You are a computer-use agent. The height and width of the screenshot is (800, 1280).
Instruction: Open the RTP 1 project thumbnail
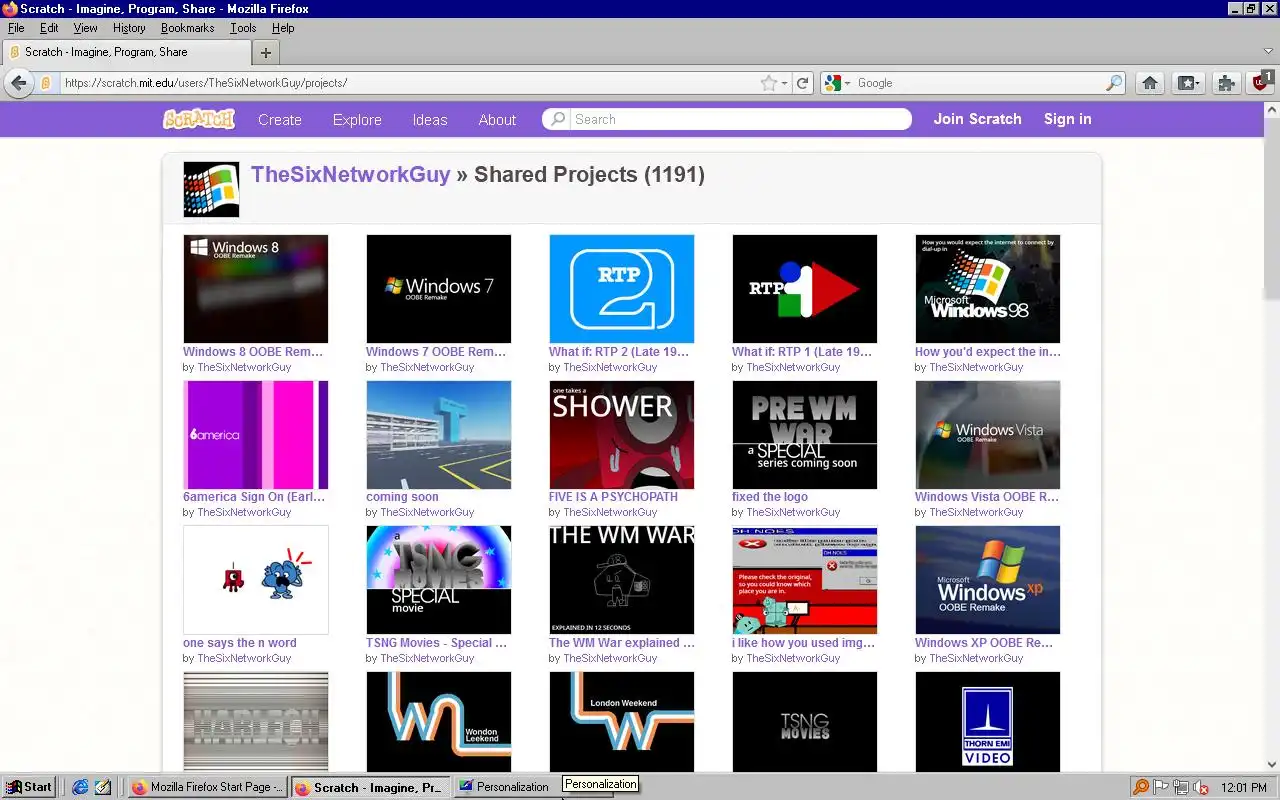[x=805, y=289]
